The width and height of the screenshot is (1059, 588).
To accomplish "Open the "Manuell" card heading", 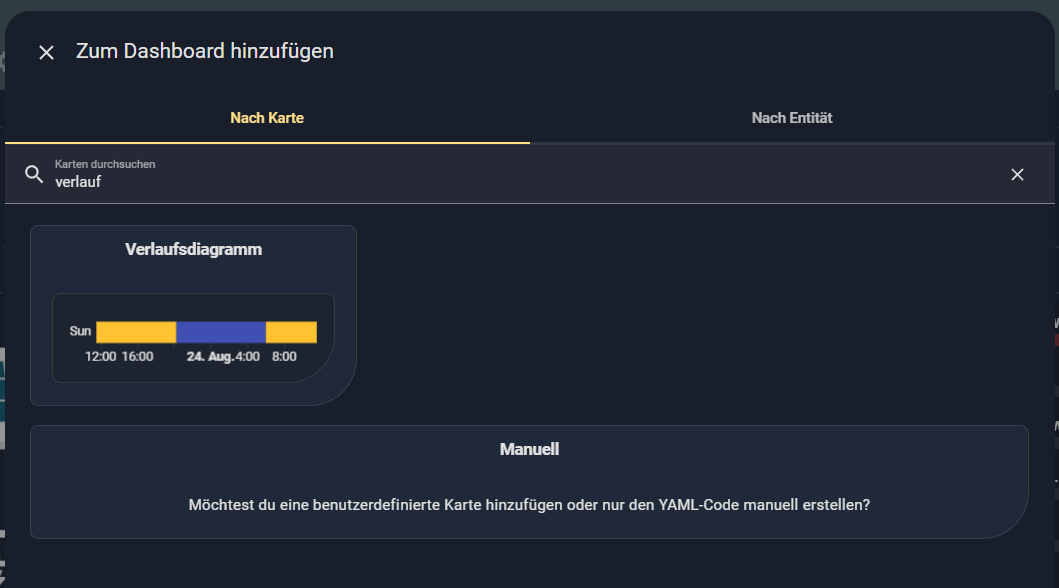I will click(529, 450).
